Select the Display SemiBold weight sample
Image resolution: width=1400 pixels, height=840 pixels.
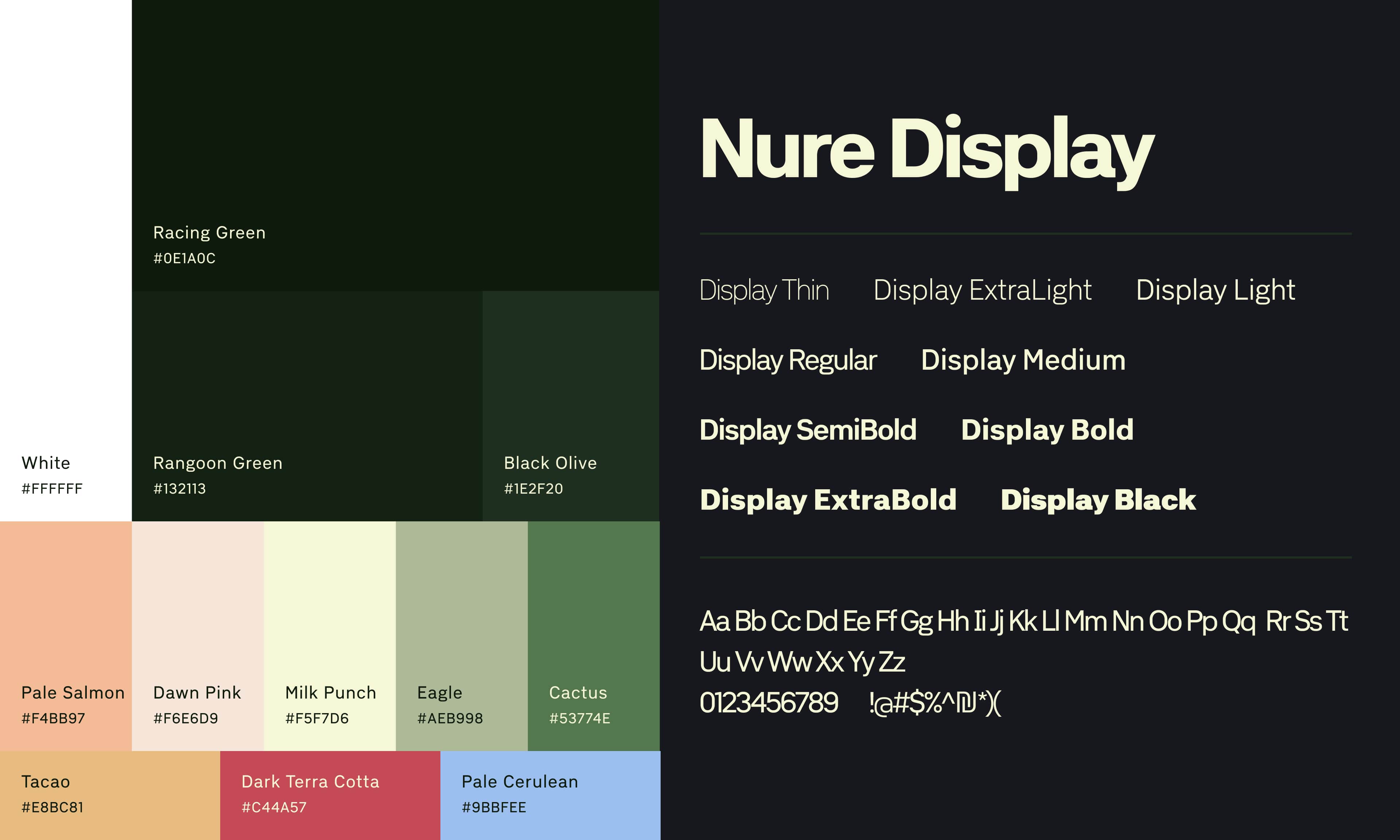(808, 431)
